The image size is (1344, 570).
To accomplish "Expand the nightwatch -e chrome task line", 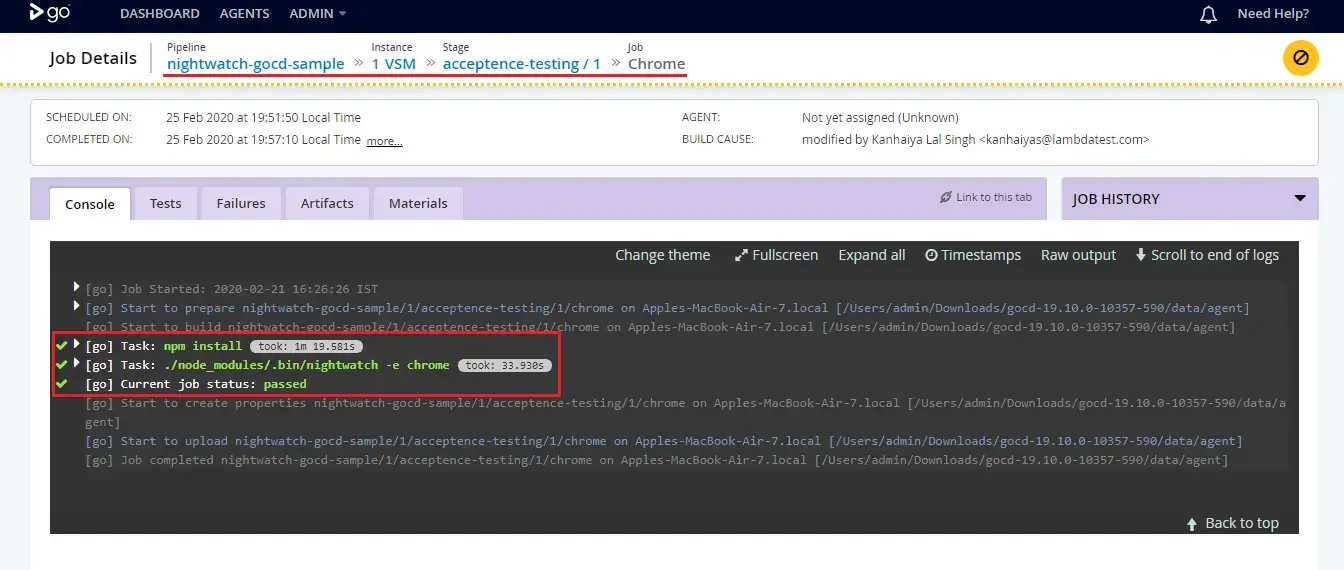I will tap(77, 363).
